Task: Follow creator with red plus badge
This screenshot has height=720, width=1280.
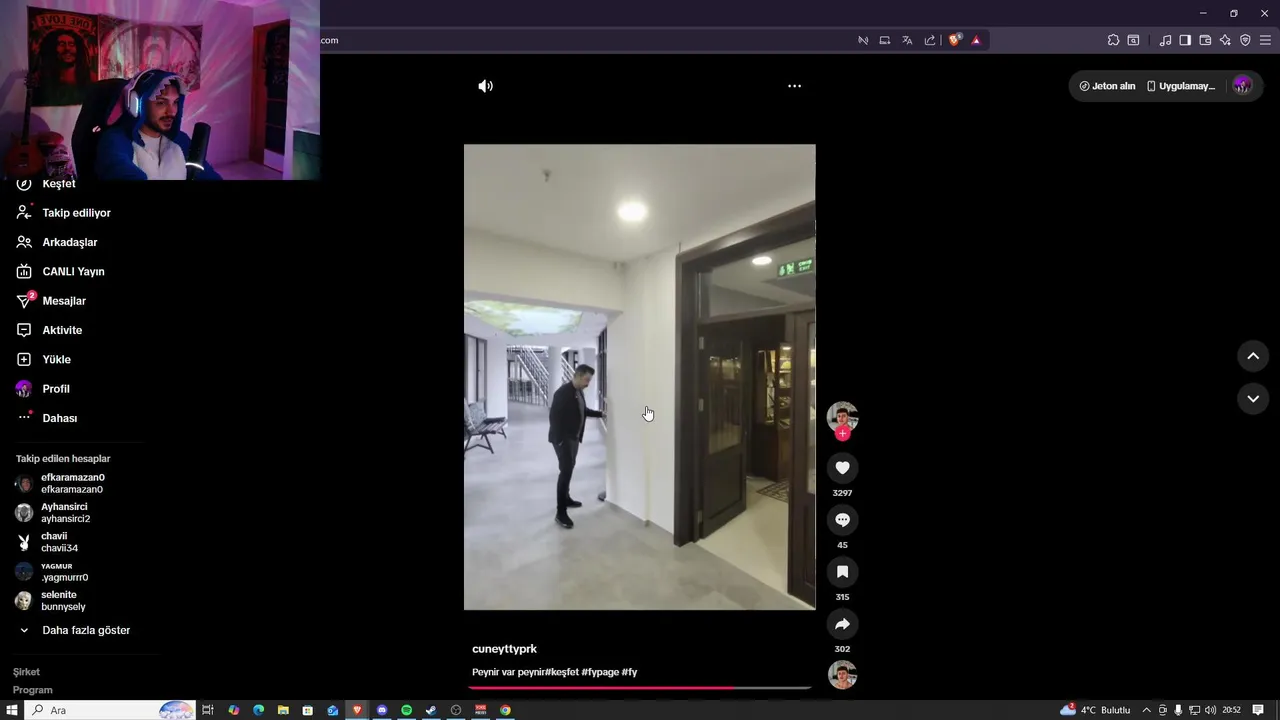Action: click(843, 434)
